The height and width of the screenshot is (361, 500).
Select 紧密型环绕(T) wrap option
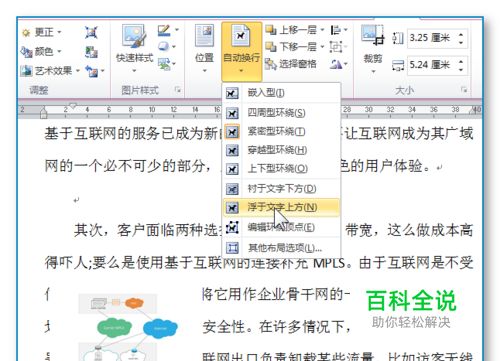tap(281, 132)
